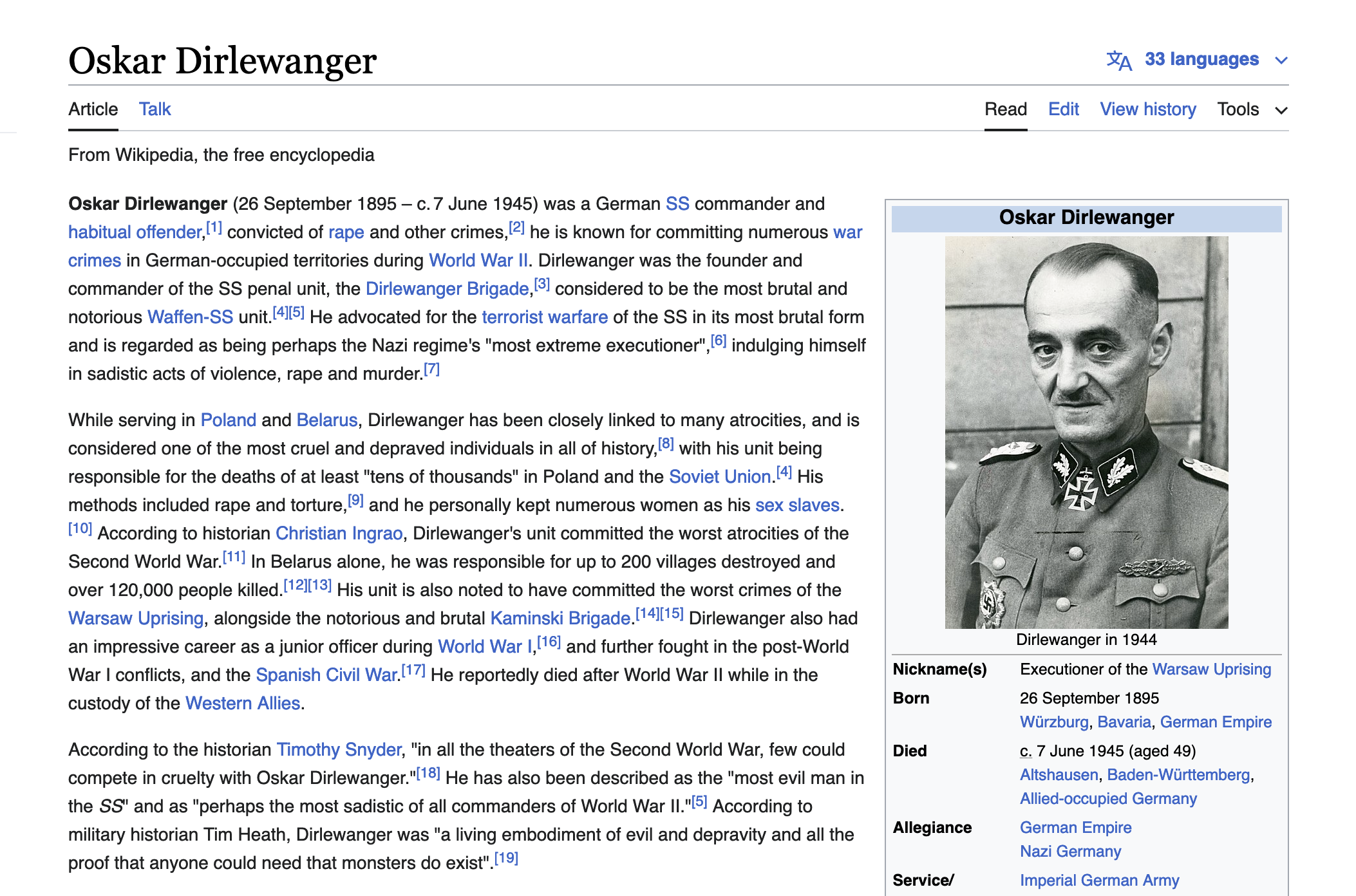Image resolution: width=1356 pixels, height=896 pixels.
Task: Jump to citation reference [8]
Action: click(666, 443)
